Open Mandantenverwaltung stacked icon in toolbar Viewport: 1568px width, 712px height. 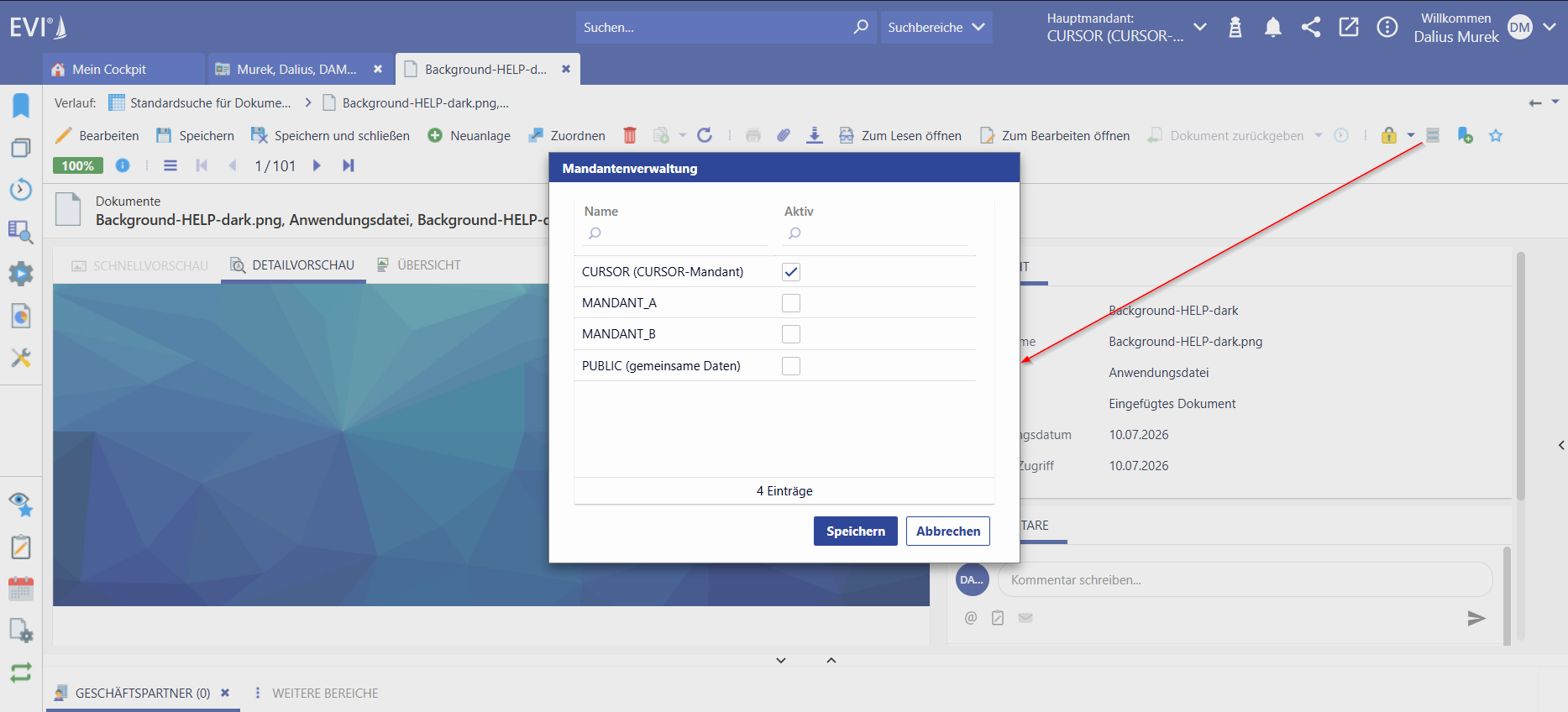[x=1433, y=135]
